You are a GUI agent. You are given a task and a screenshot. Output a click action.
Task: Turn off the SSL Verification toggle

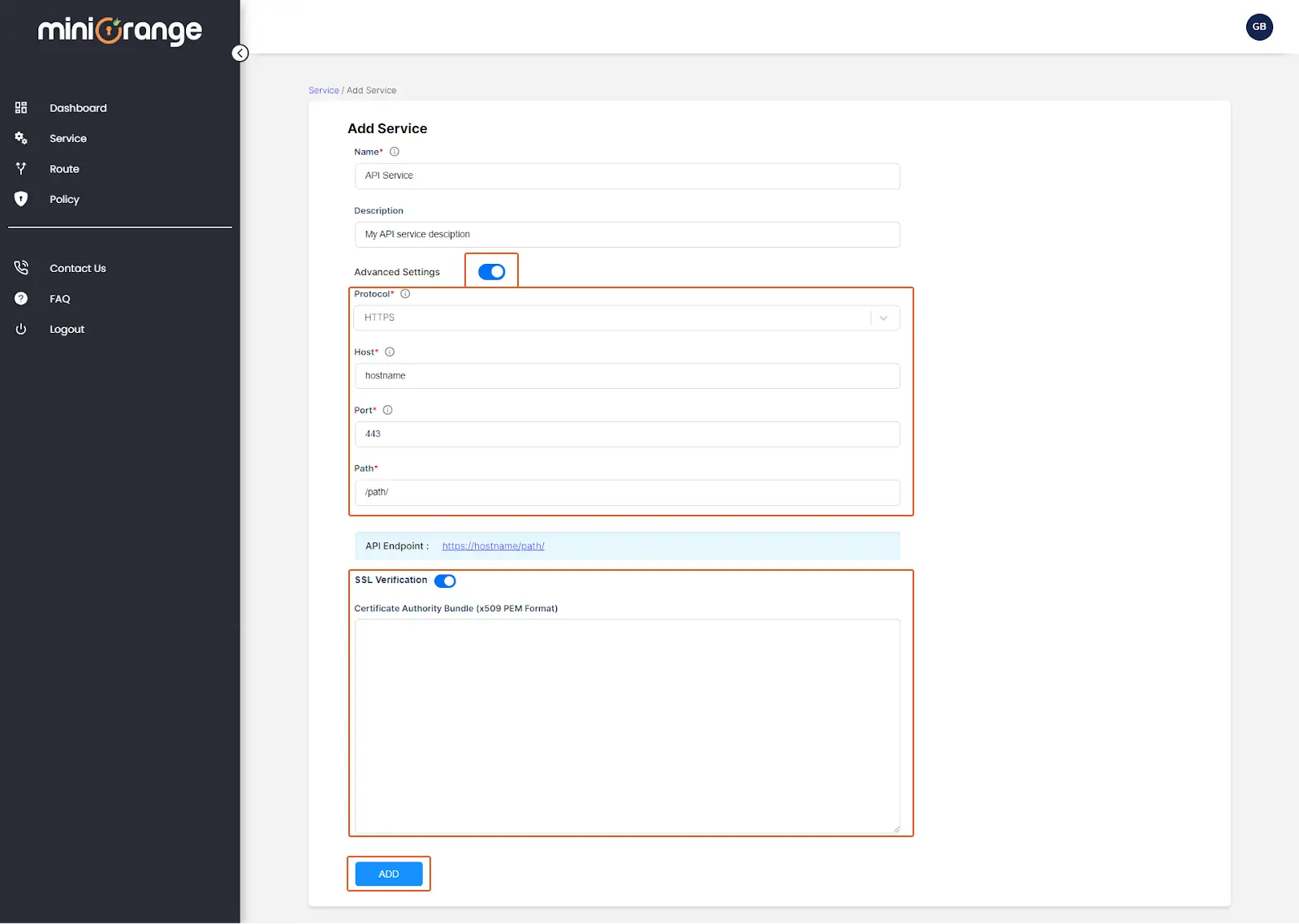tap(445, 581)
